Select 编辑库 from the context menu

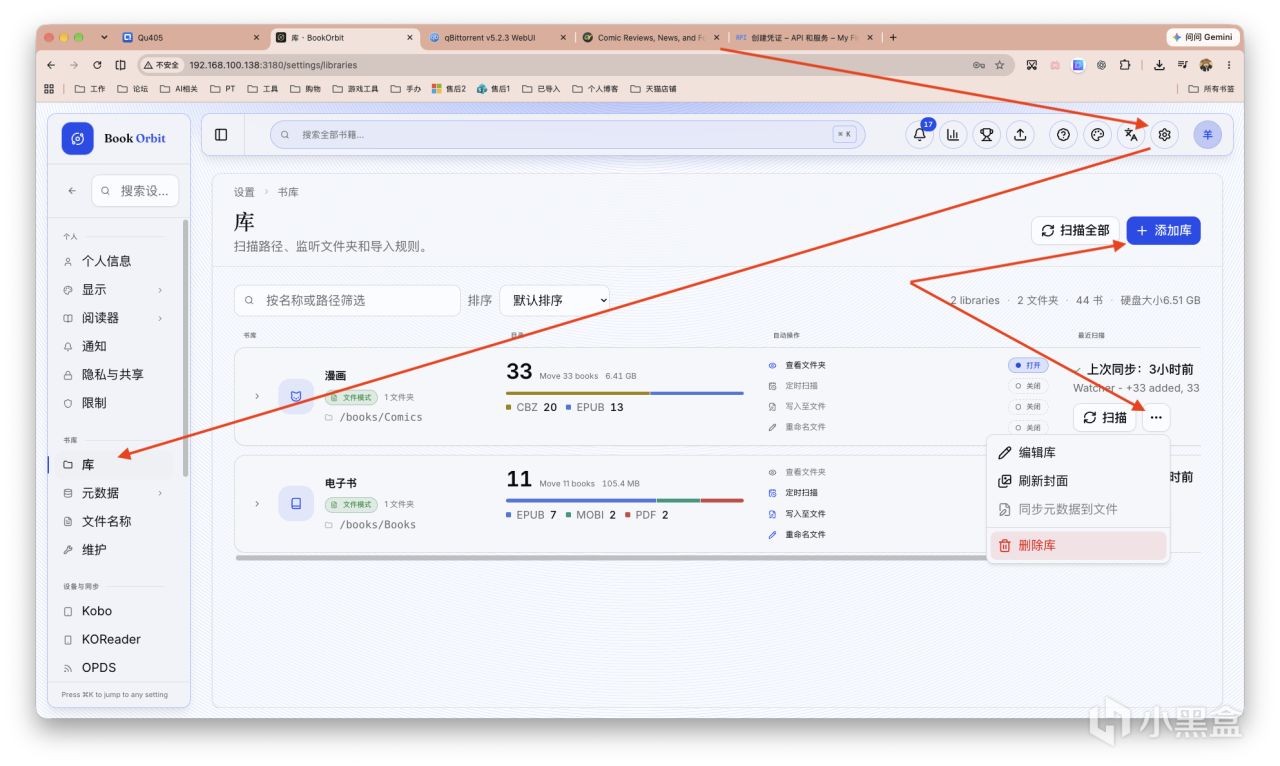tap(1078, 453)
